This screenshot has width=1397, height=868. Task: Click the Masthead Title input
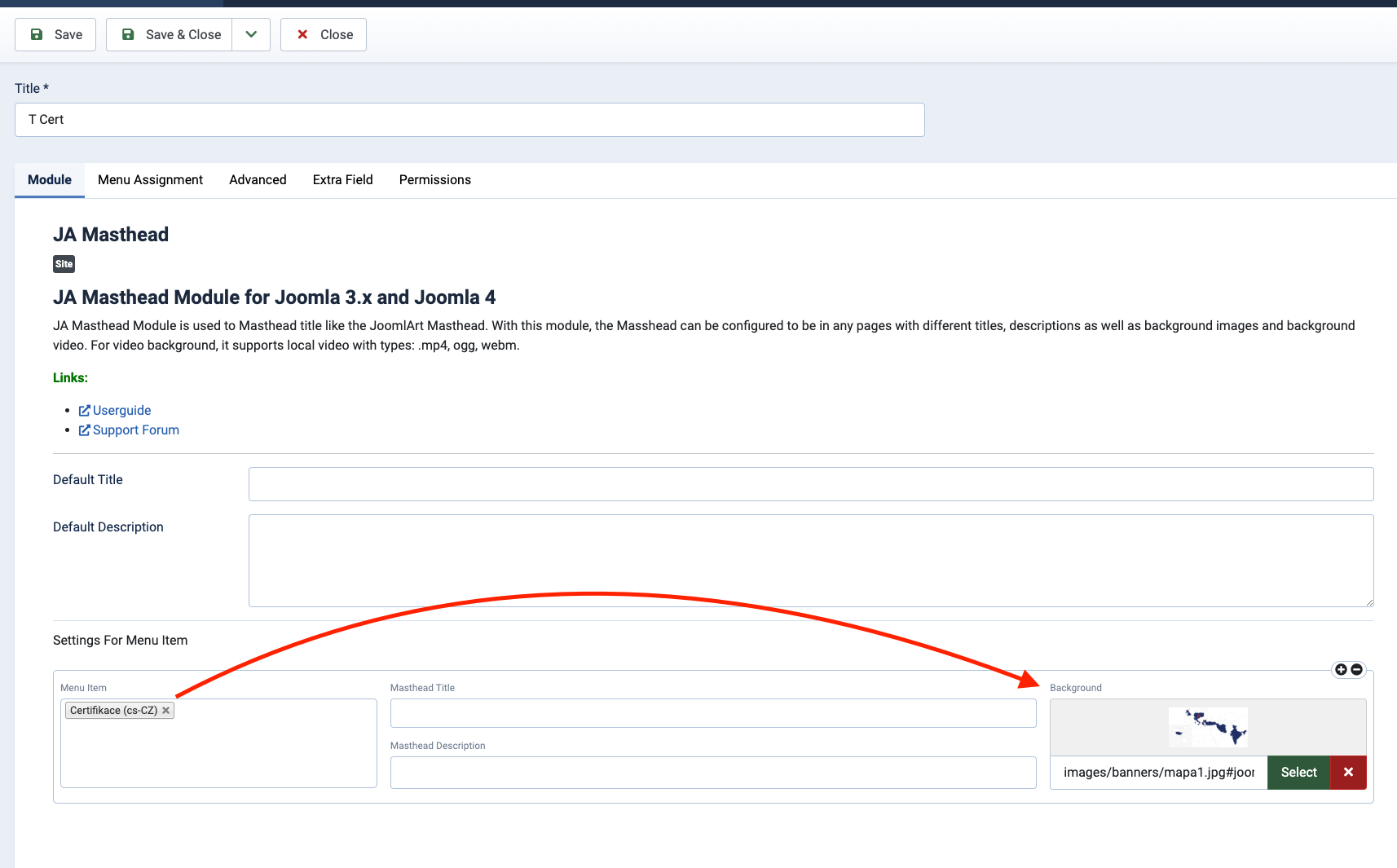coord(712,713)
